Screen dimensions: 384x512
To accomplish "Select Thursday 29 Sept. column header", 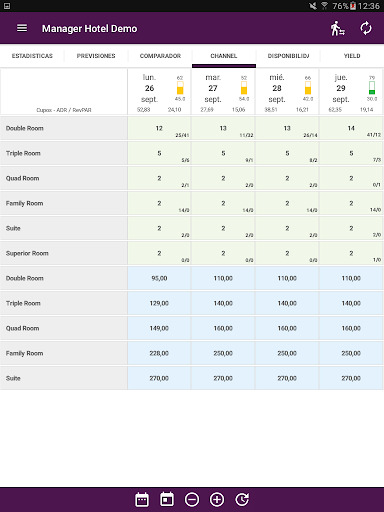I will 351,92.
